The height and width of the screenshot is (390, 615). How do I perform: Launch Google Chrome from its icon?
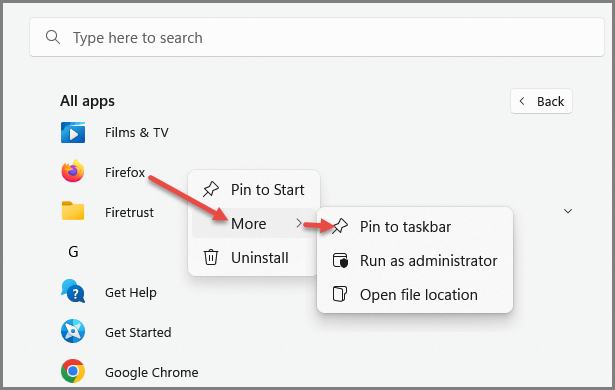click(x=73, y=371)
